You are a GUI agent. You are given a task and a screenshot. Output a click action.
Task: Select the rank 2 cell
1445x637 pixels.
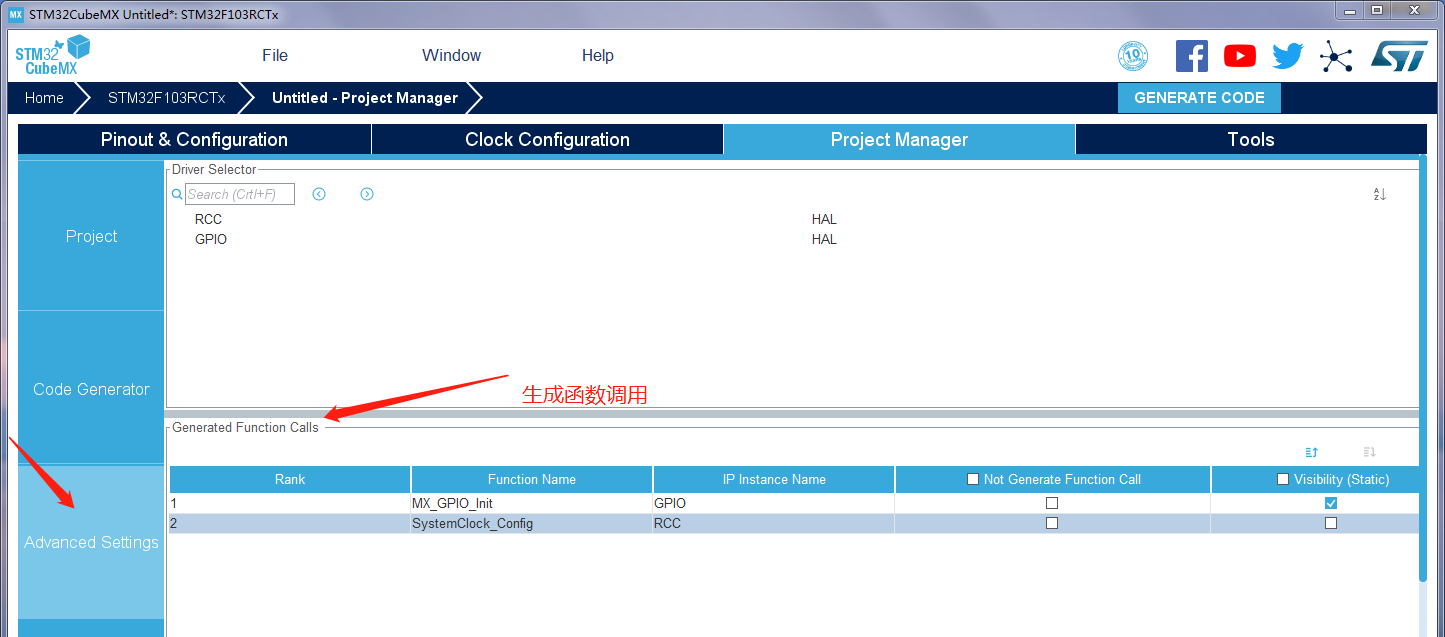coord(289,523)
